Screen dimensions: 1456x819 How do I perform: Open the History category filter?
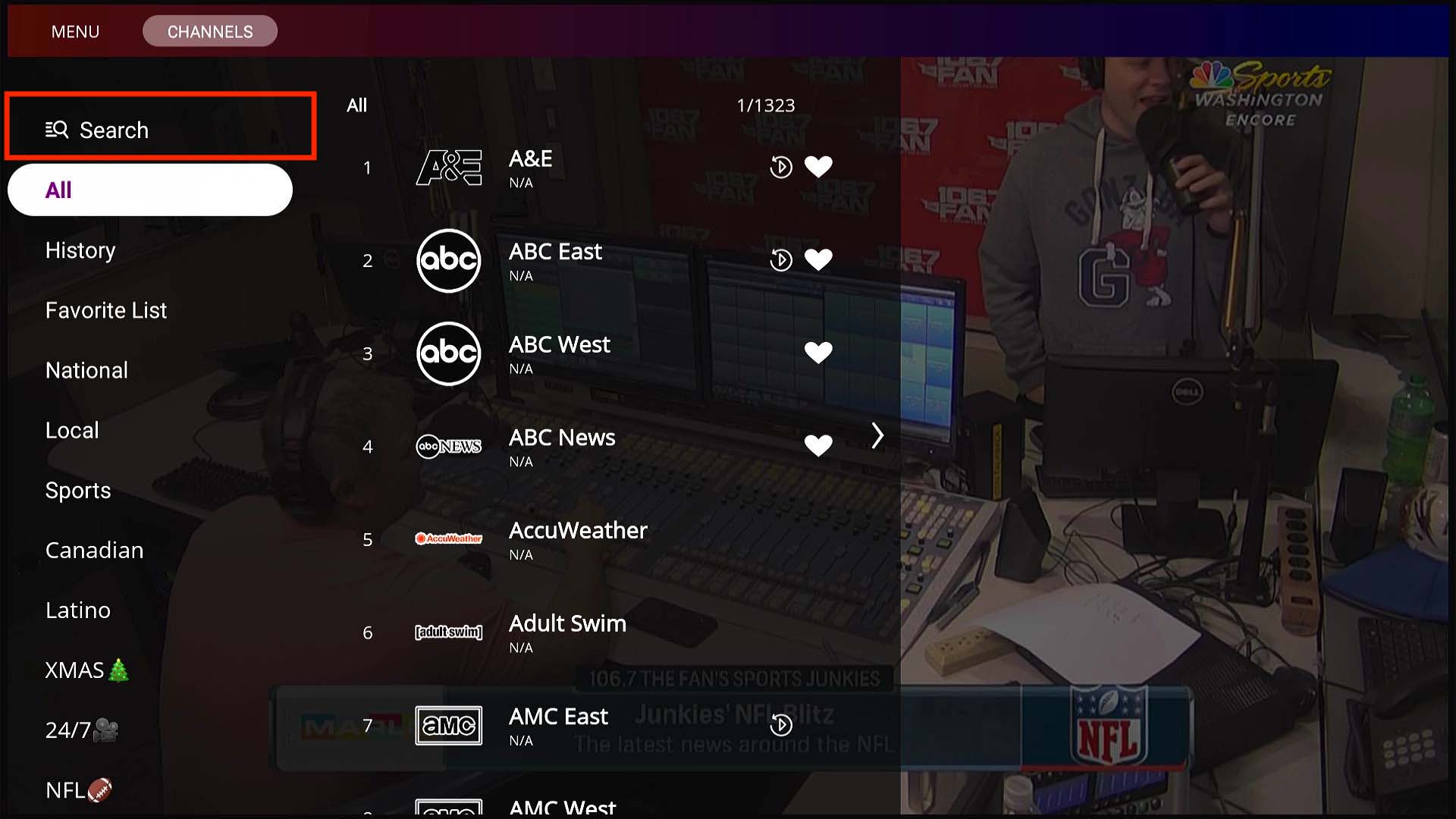(x=80, y=250)
